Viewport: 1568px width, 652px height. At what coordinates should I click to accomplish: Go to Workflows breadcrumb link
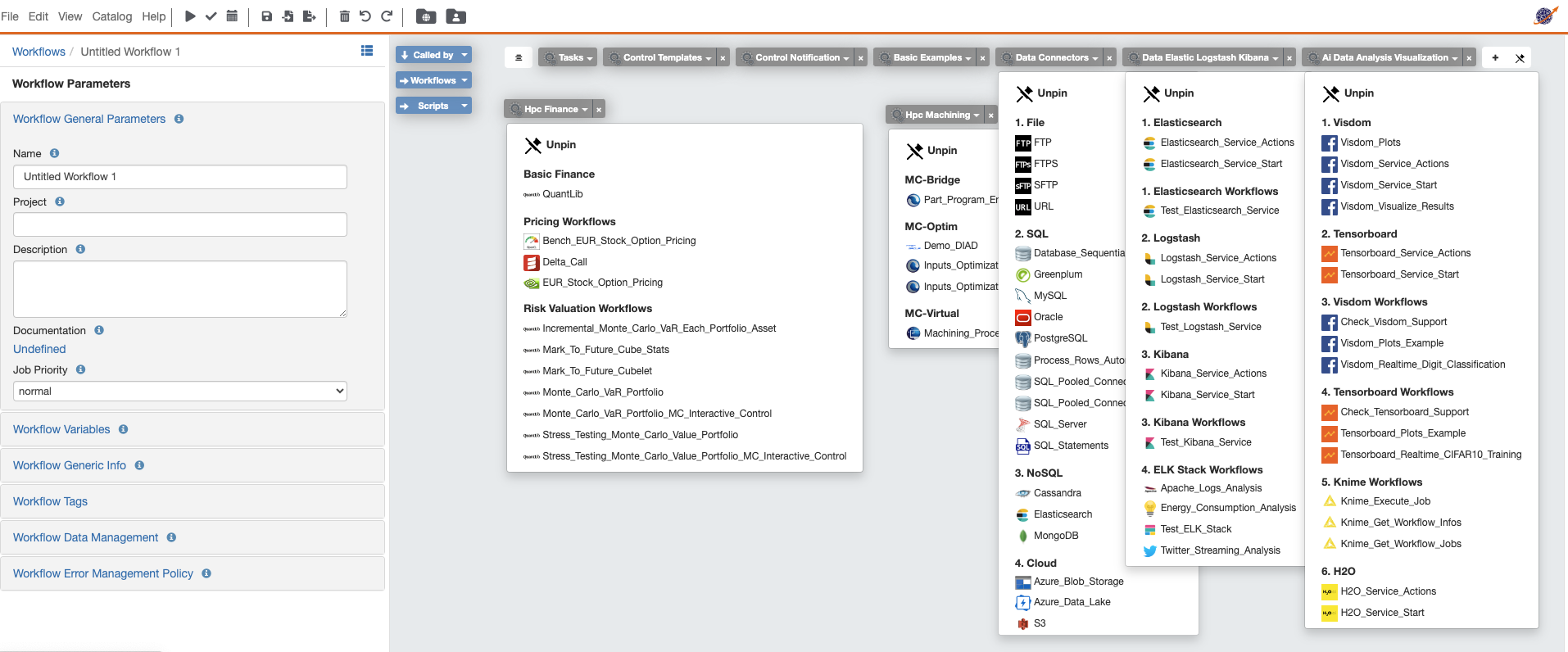pyautogui.click(x=39, y=52)
